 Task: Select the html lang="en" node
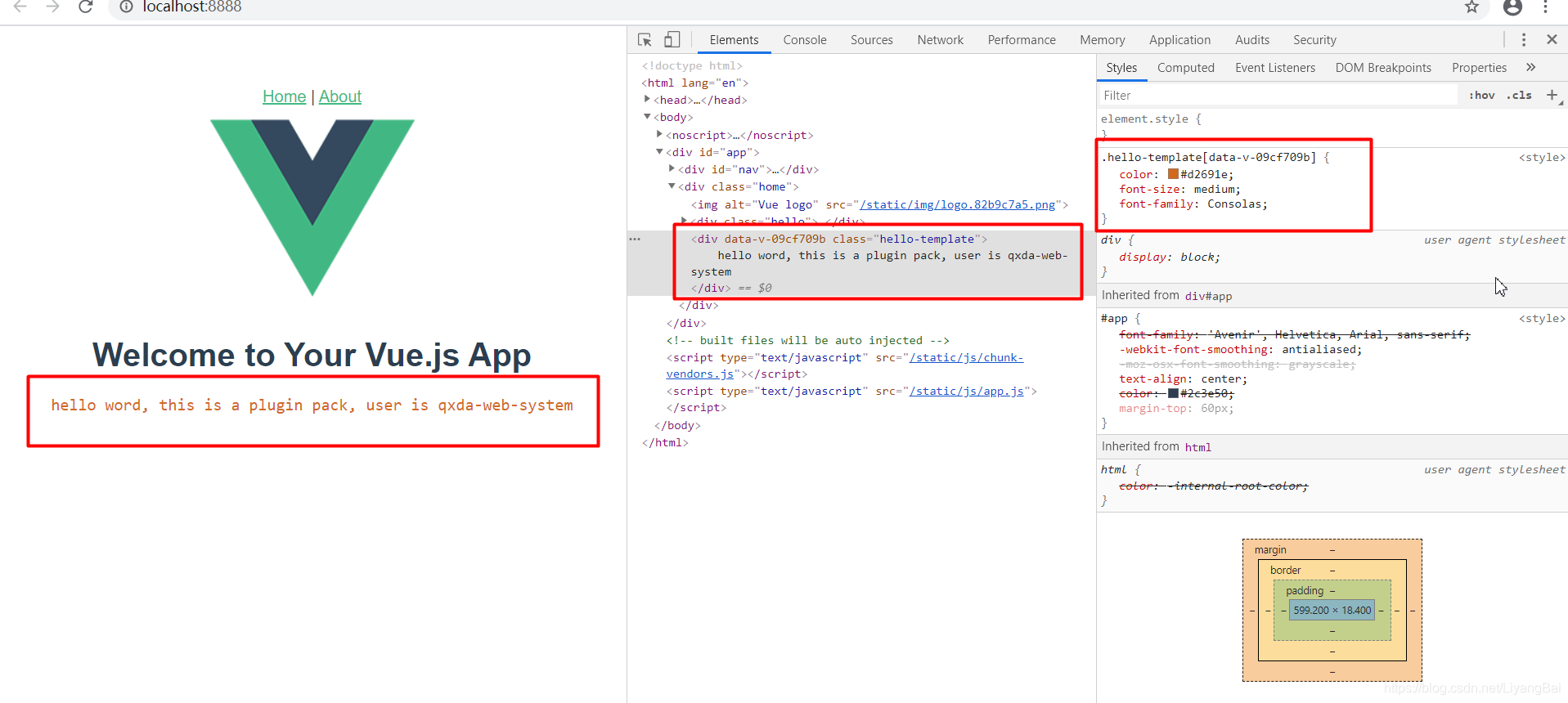694,83
